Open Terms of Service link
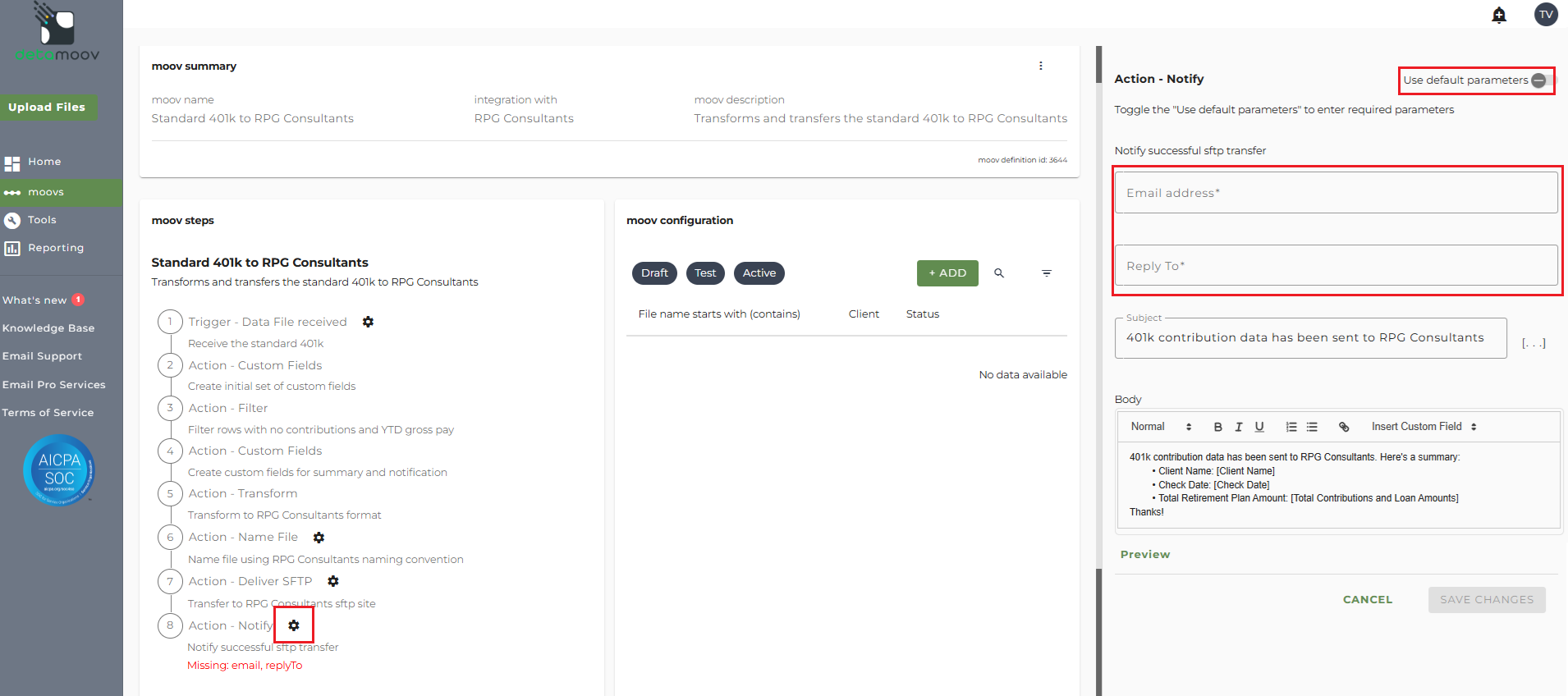The height and width of the screenshot is (696, 1568). point(48,413)
